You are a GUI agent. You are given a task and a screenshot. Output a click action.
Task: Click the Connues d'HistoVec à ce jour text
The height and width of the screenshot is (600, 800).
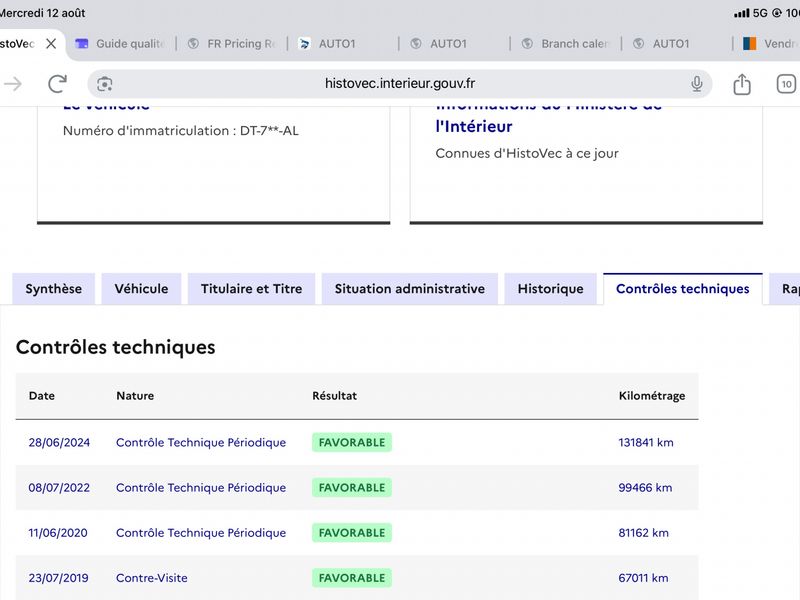coord(527,154)
